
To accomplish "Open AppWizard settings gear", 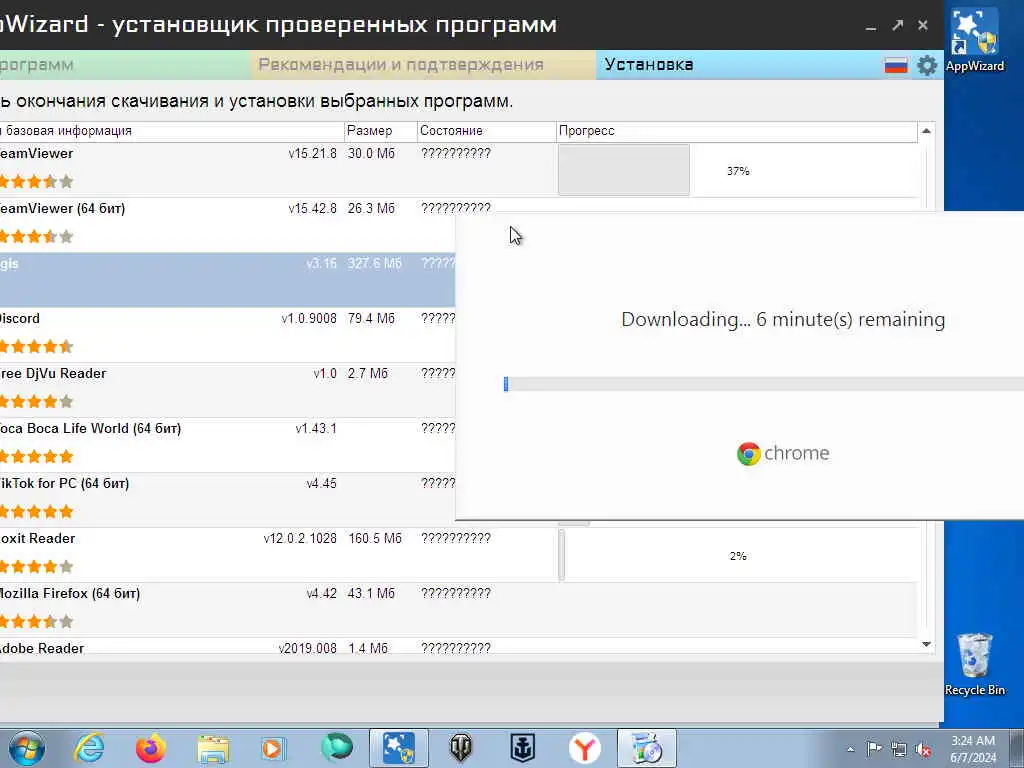I will point(927,65).
